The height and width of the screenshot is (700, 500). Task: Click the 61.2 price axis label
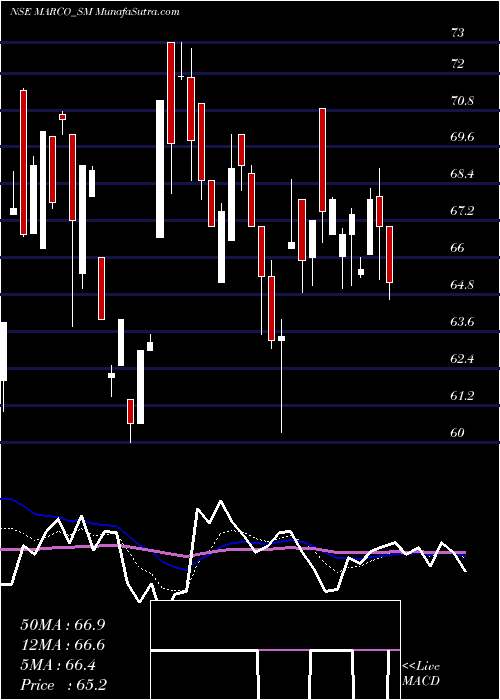462,396
